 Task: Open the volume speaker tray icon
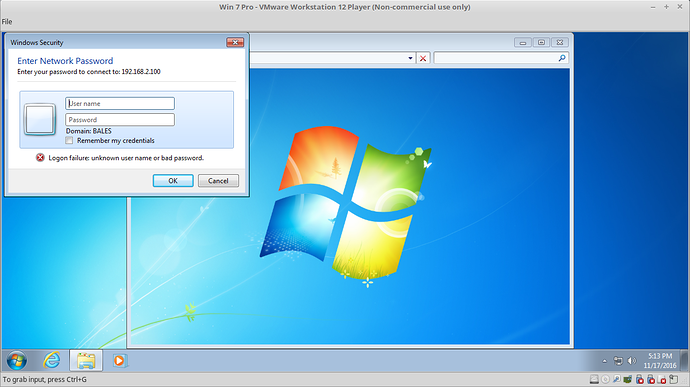coord(632,361)
